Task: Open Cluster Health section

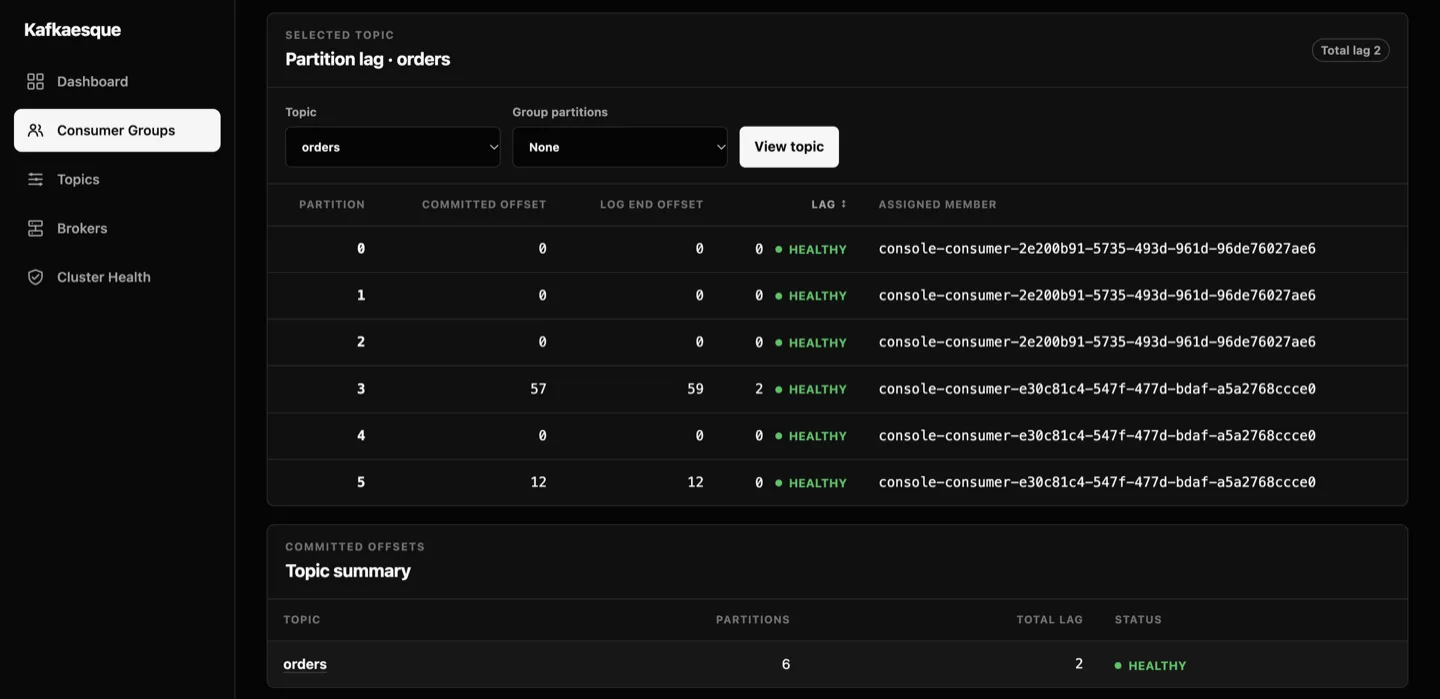Action: (x=117, y=277)
